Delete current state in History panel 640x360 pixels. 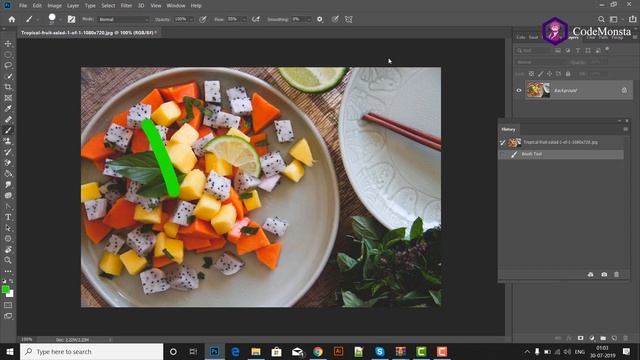[x=616, y=274]
